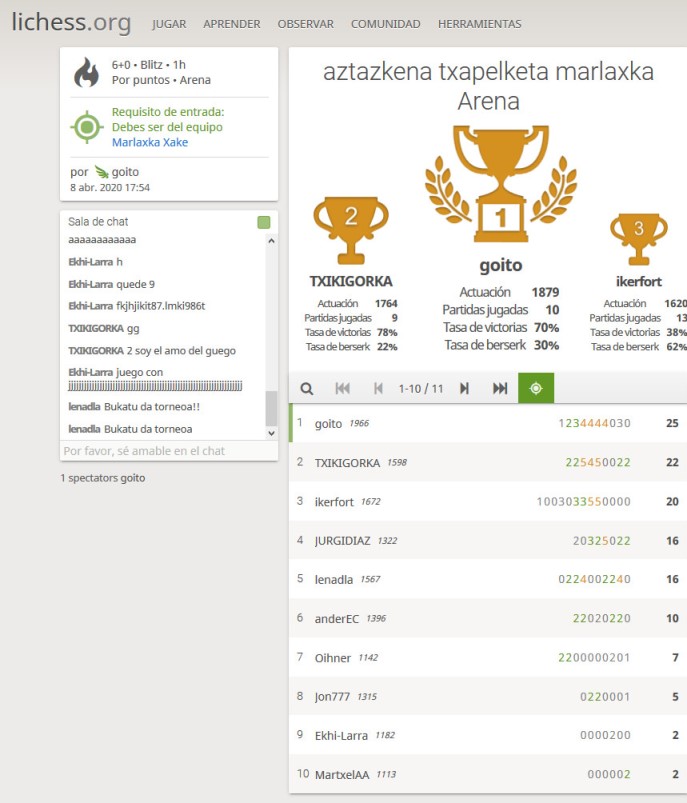Open the APRENDER menu
Screen dimensions: 687x803
coord(231,24)
